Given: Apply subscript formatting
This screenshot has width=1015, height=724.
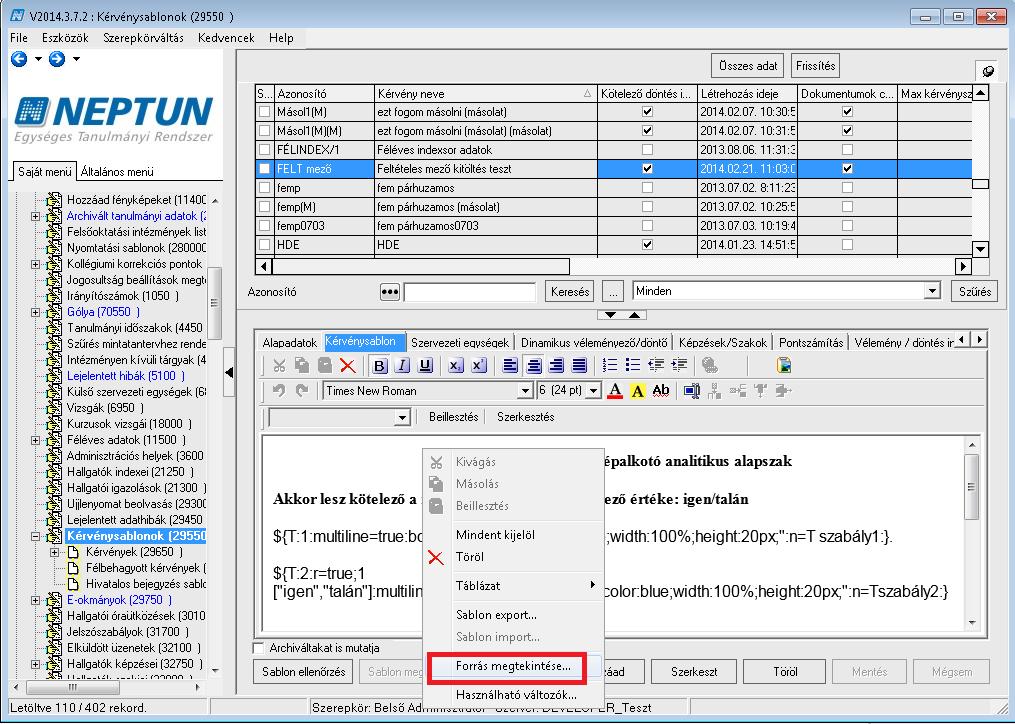Looking at the screenshot, I should tap(456, 366).
